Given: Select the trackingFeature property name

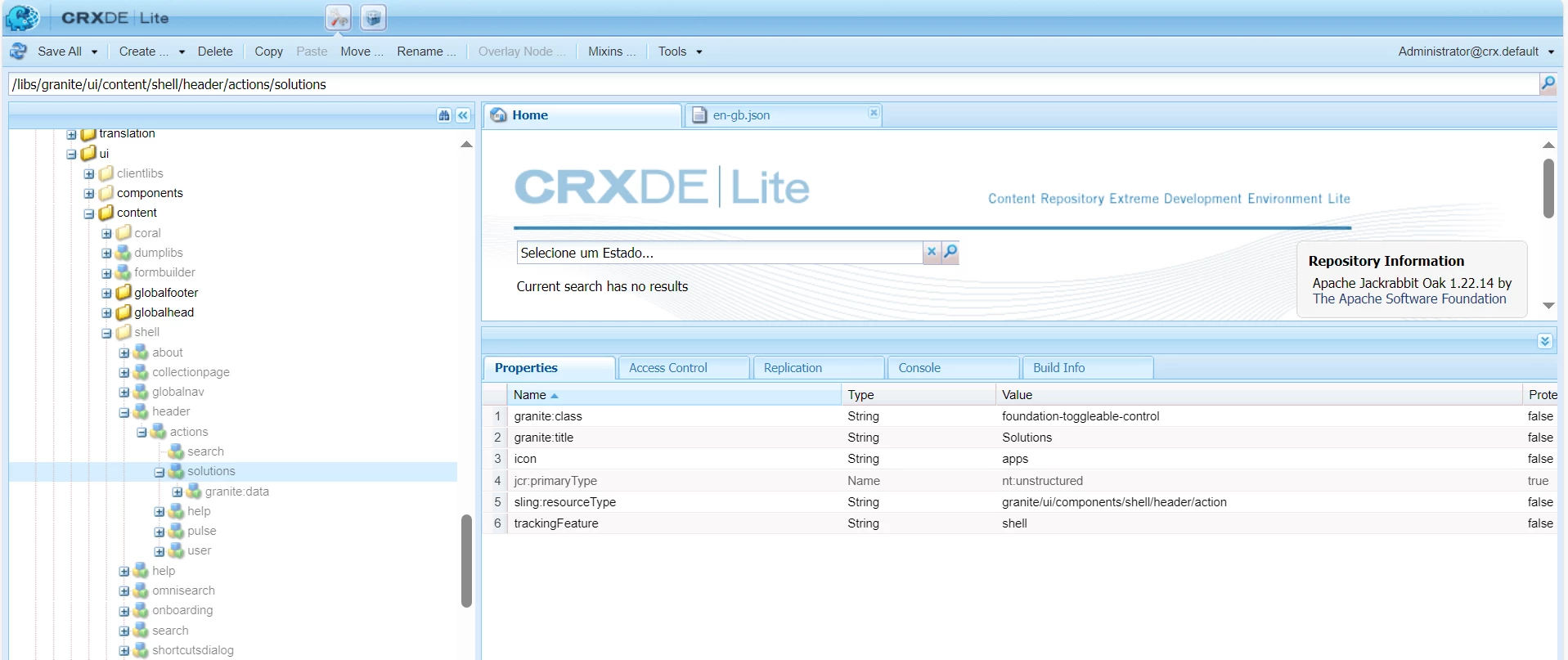Looking at the screenshot, I should (556, 523).
